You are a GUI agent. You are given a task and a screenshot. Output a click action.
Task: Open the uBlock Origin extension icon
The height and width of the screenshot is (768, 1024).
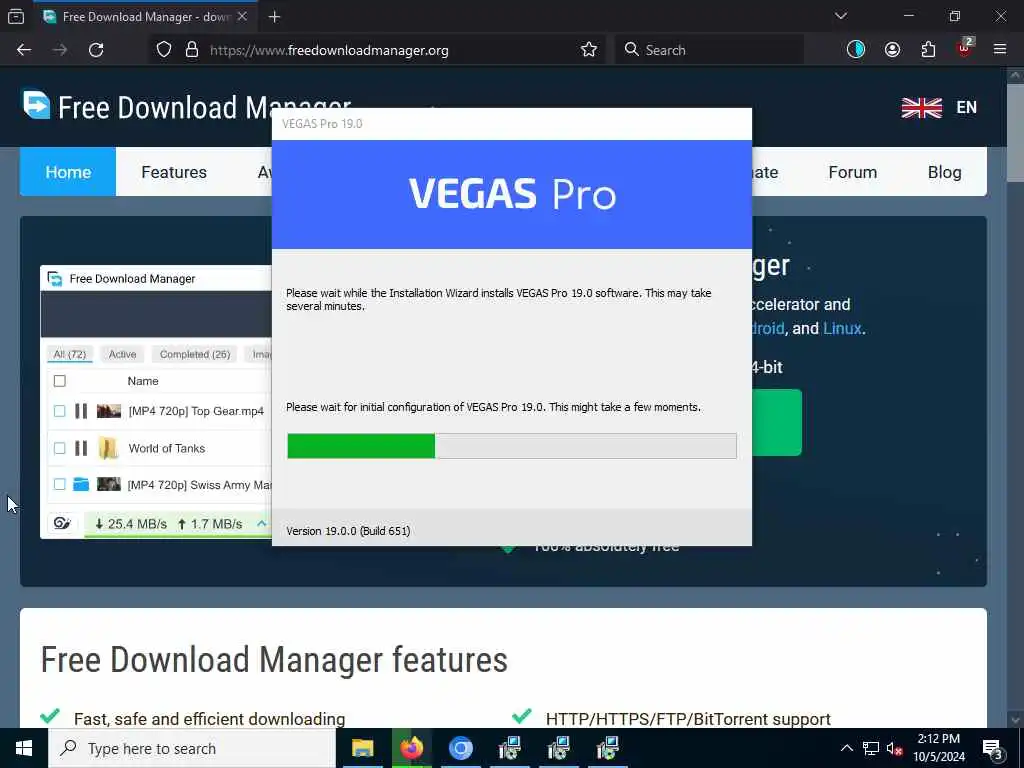click(x=965, y=49)
